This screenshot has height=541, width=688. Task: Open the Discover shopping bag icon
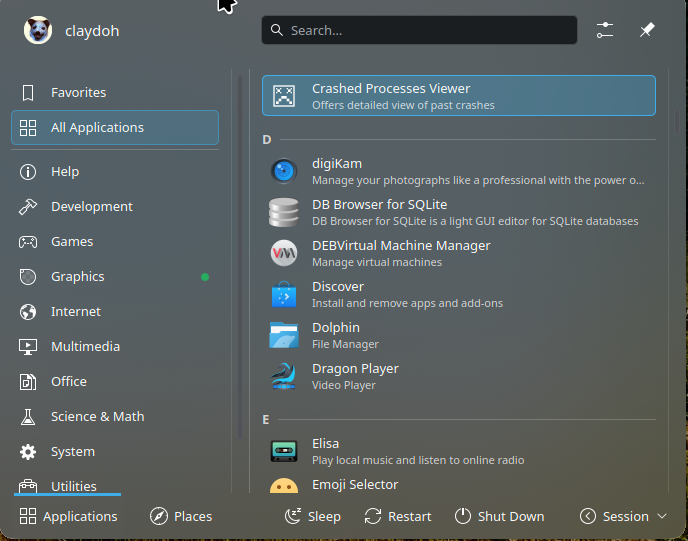pyautogui.click(x=284, y=294)
